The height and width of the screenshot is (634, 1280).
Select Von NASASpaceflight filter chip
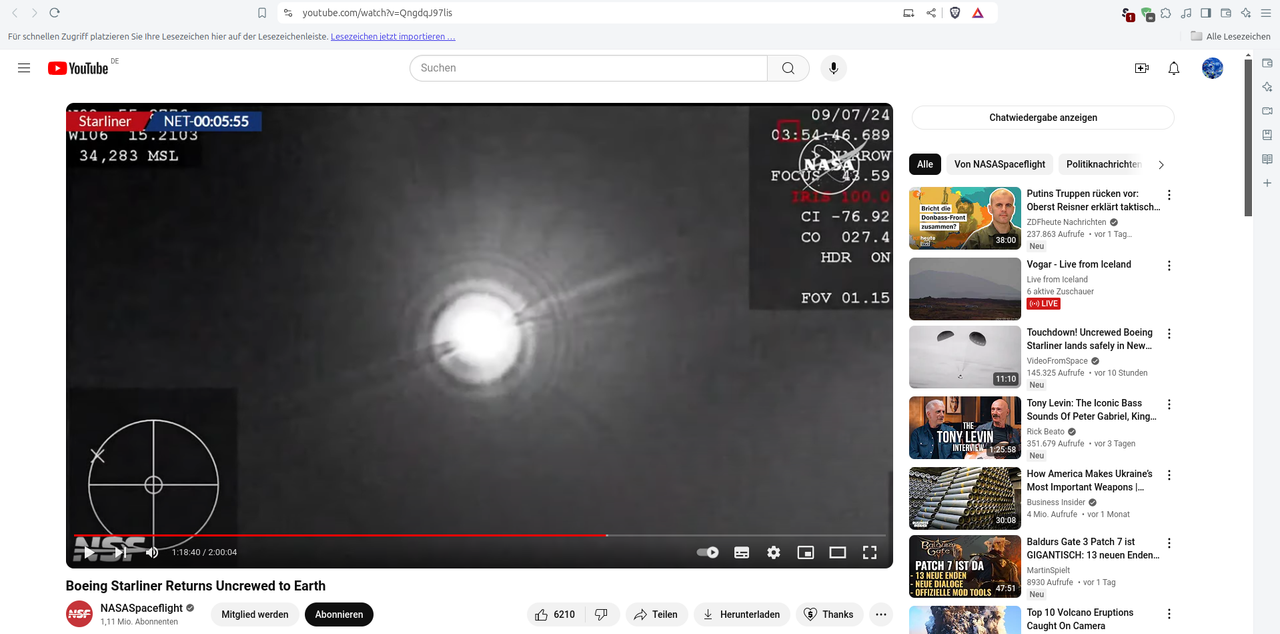(1000, 164)
